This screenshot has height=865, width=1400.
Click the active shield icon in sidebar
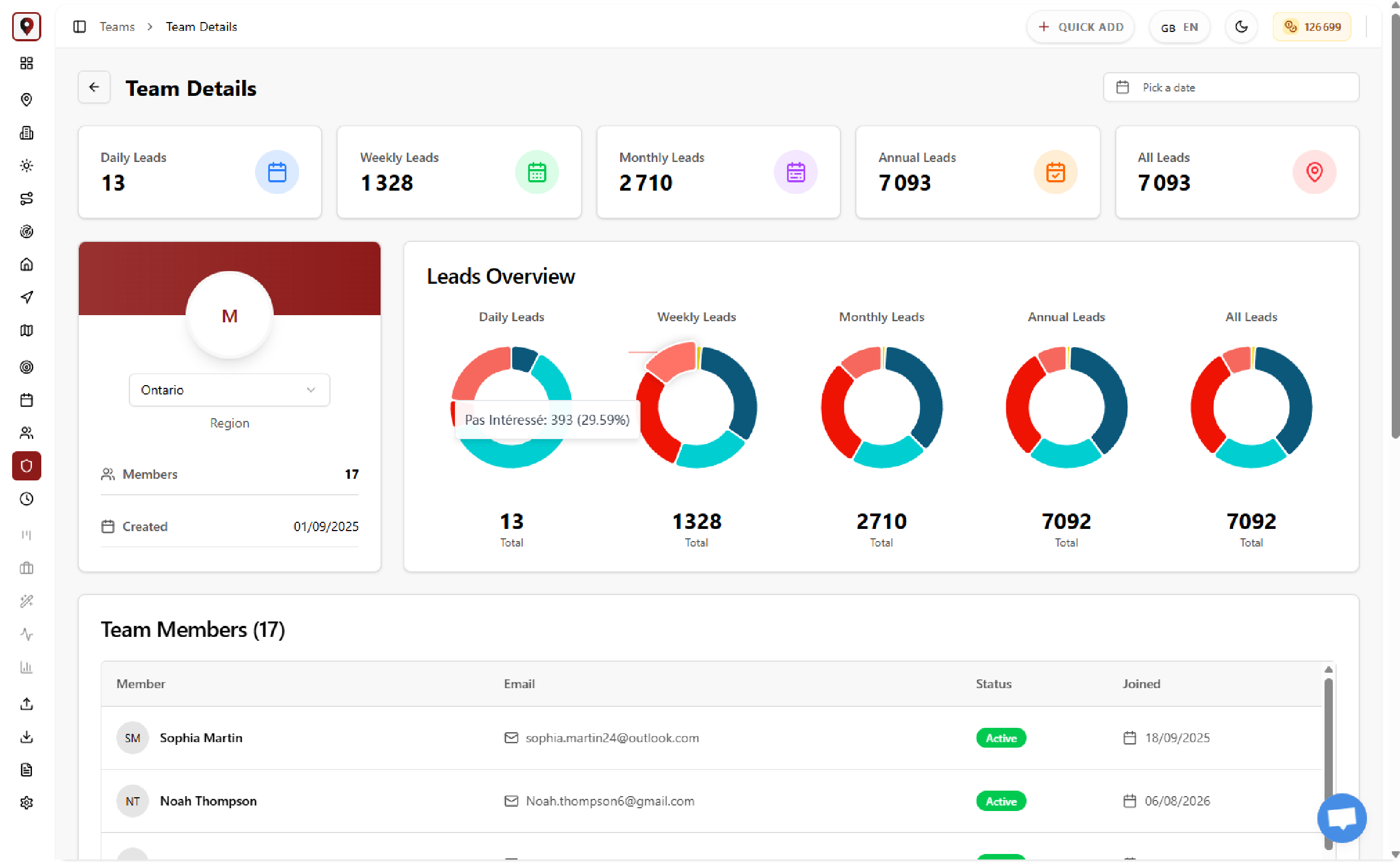point(26,466)
